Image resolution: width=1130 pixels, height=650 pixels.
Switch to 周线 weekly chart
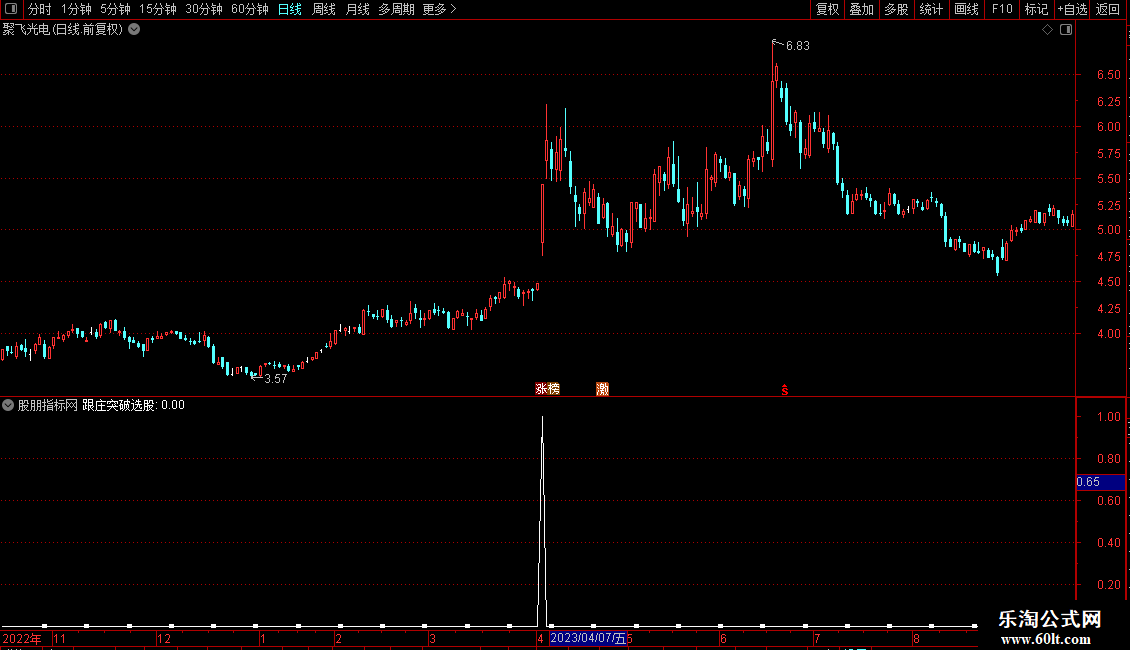[x=324, y=9]
